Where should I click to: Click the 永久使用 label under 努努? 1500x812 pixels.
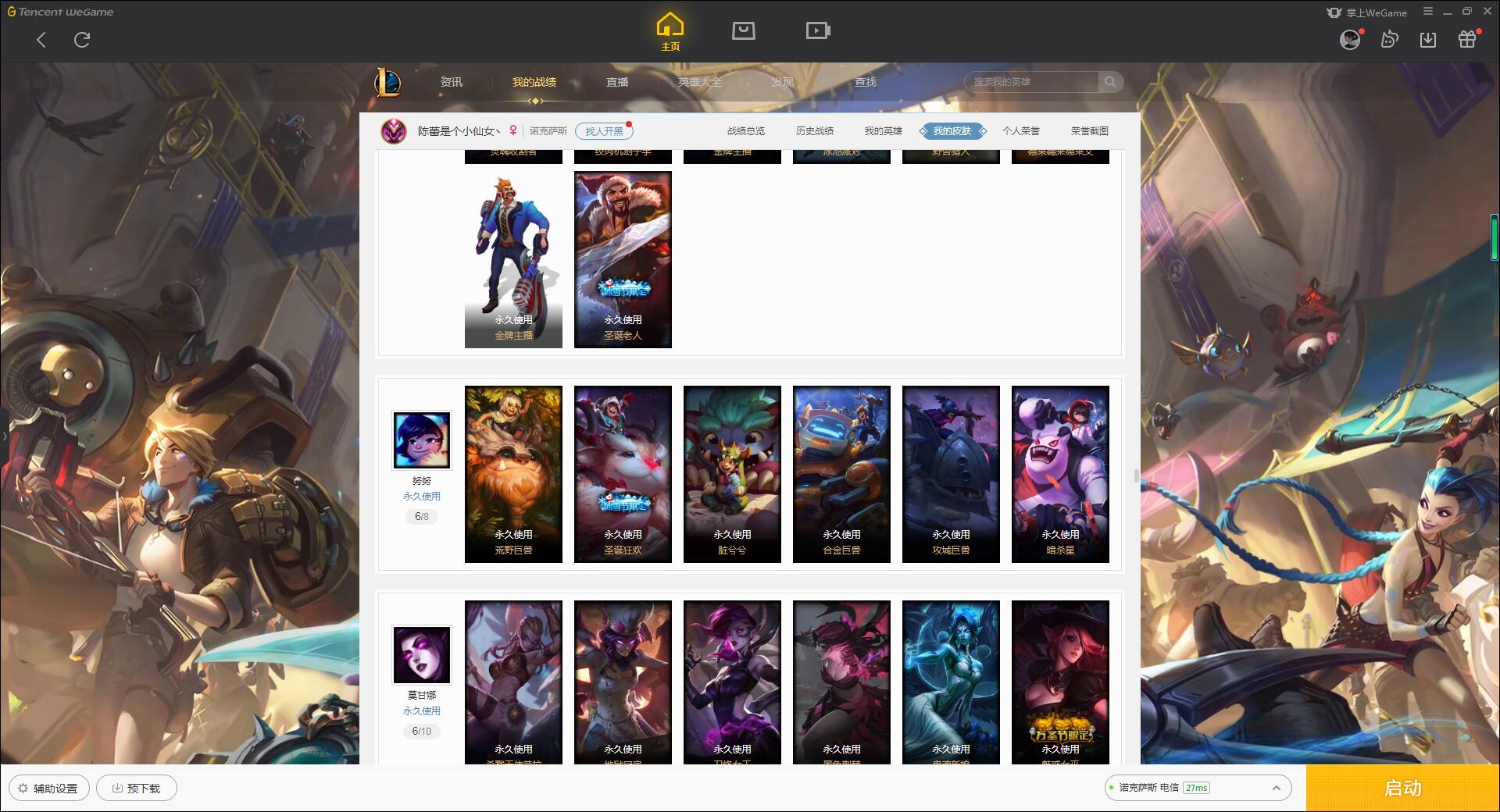[x=422, y=497]
